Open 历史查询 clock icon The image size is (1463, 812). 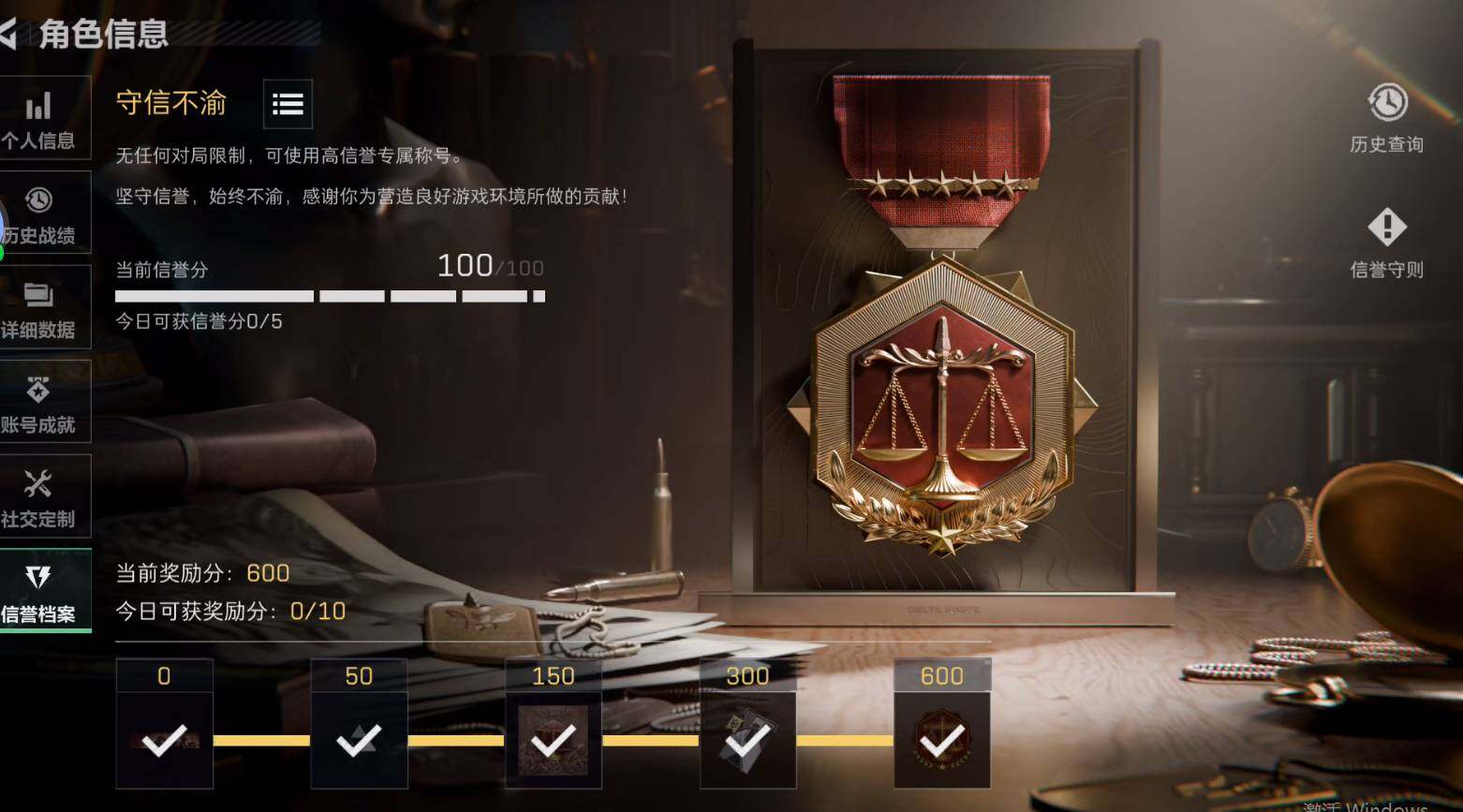tap(1386, 119)
